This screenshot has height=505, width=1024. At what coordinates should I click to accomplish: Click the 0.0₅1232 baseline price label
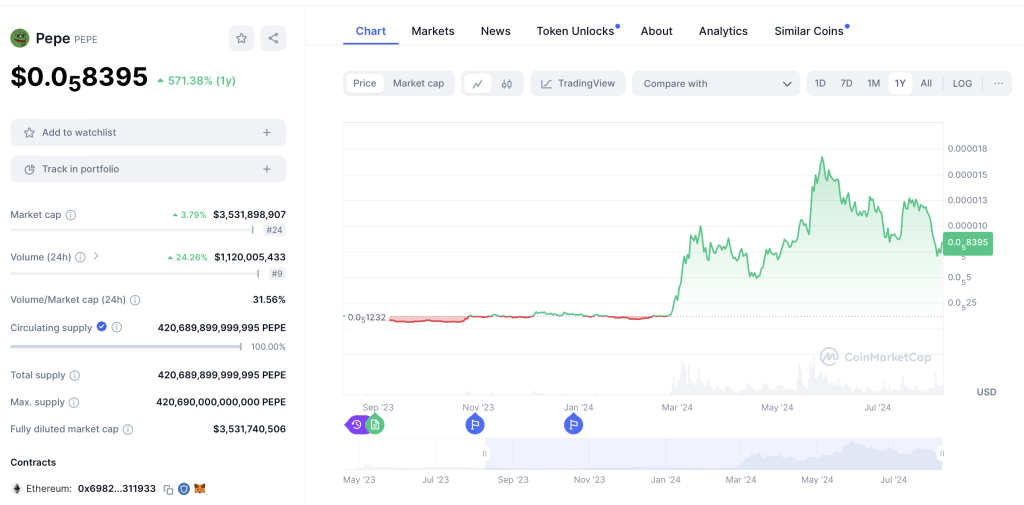[366, 318]
